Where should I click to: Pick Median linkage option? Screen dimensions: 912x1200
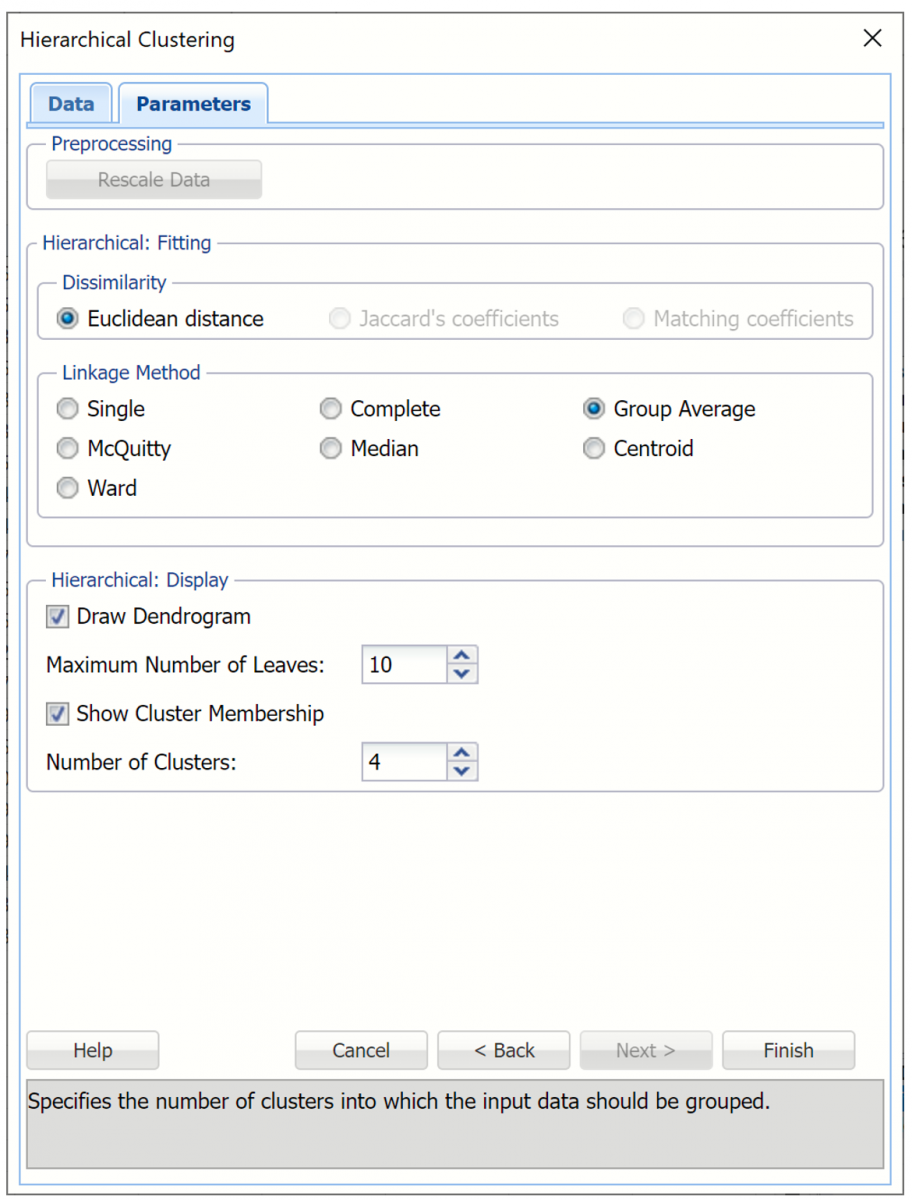point(331,449)
